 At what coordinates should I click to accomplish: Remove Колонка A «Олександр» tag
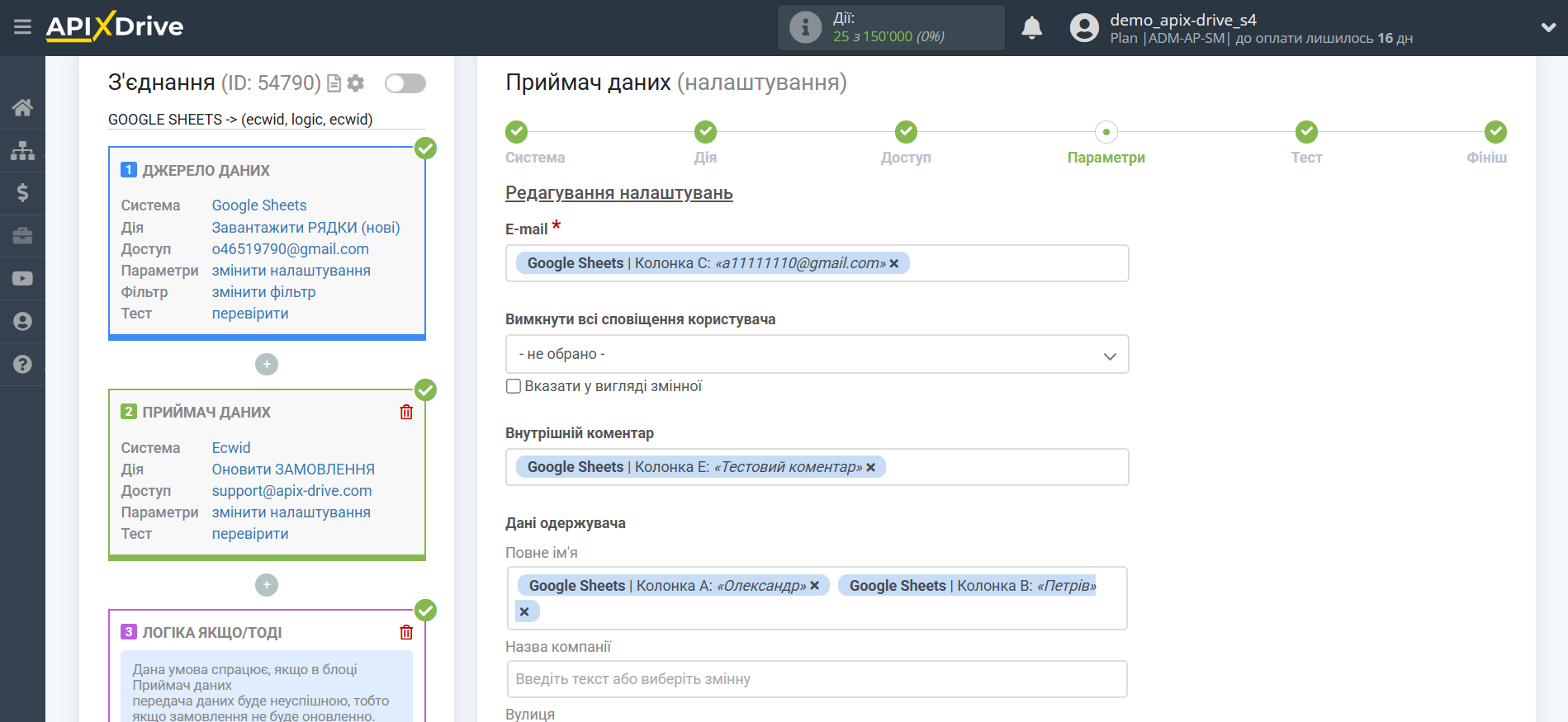point(814,586)
